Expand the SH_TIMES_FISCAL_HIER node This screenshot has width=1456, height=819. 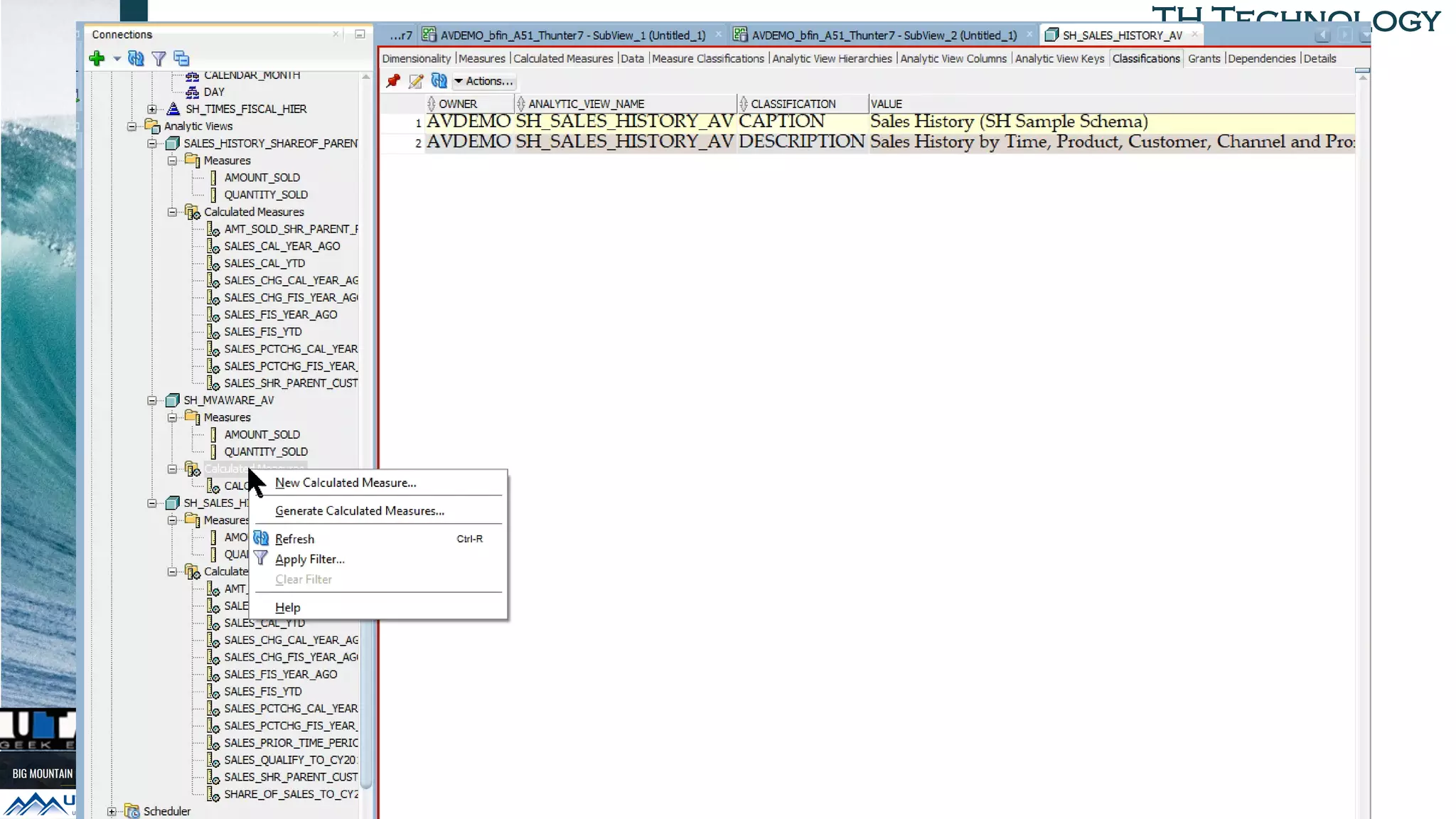[151, 109]
